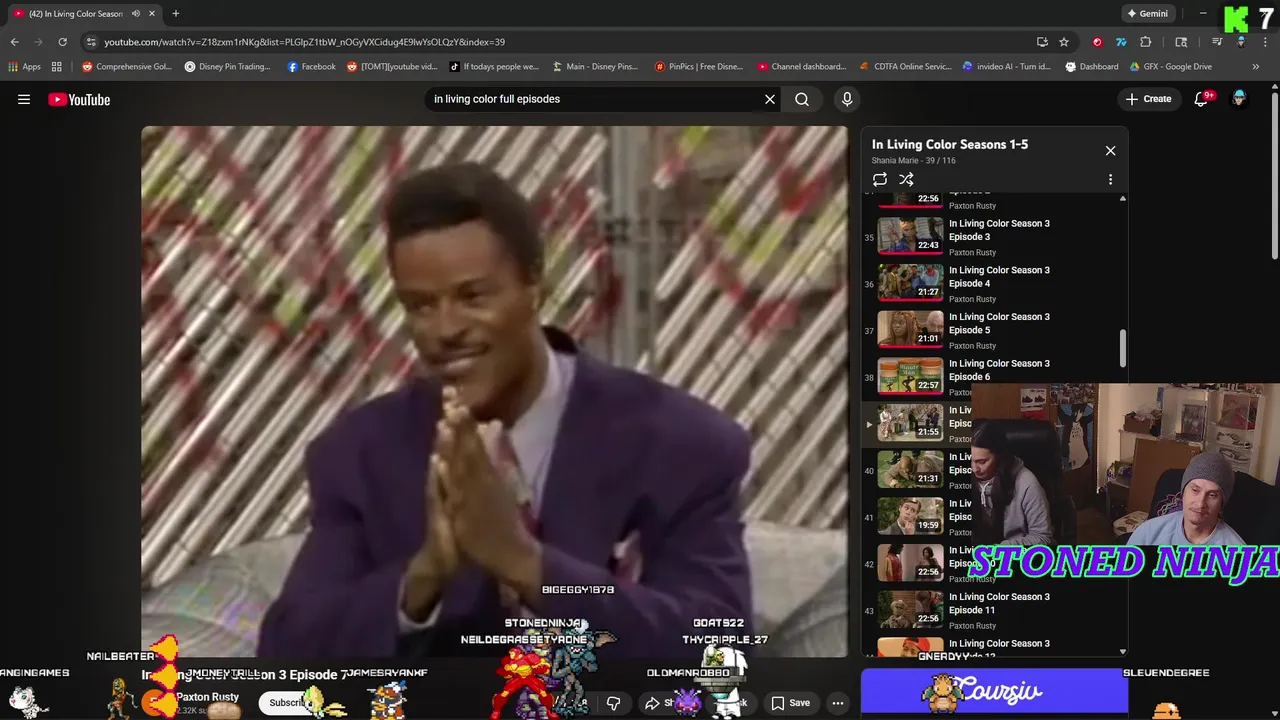The width and height of the screenshot is (1280, 720).
Task: Open the YouTube guide hamburger menu
Action: coord(24,99)
